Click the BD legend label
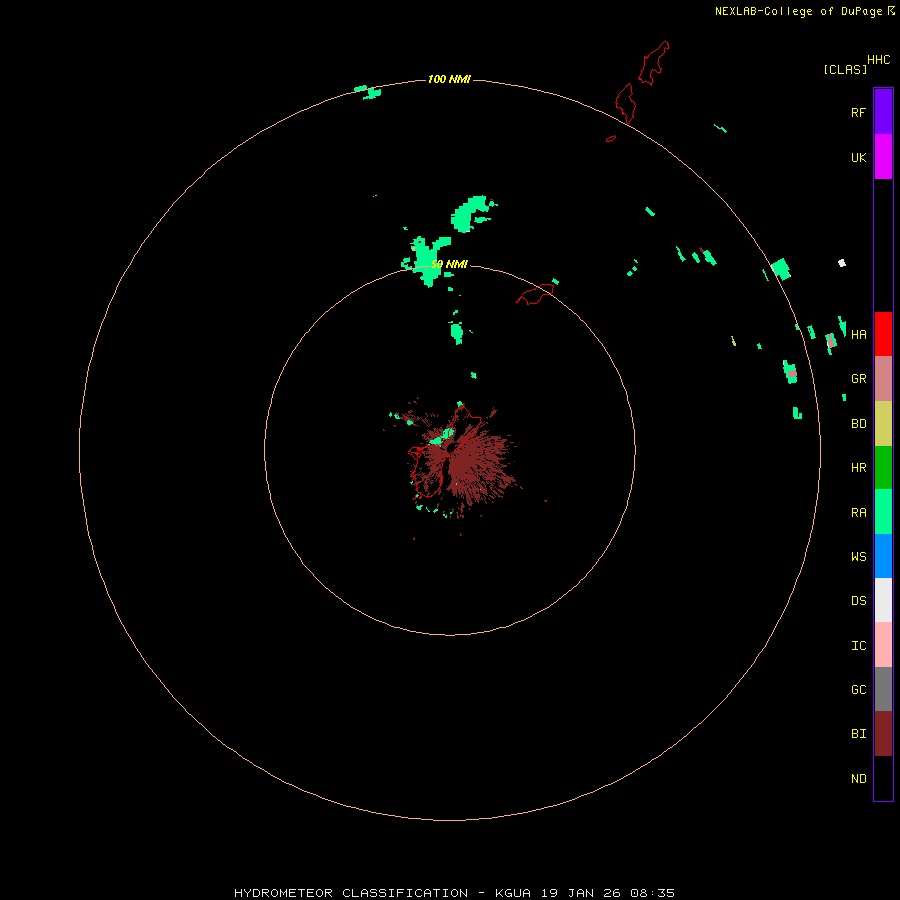This screenshot has height=900, width=900. point(859,424)
